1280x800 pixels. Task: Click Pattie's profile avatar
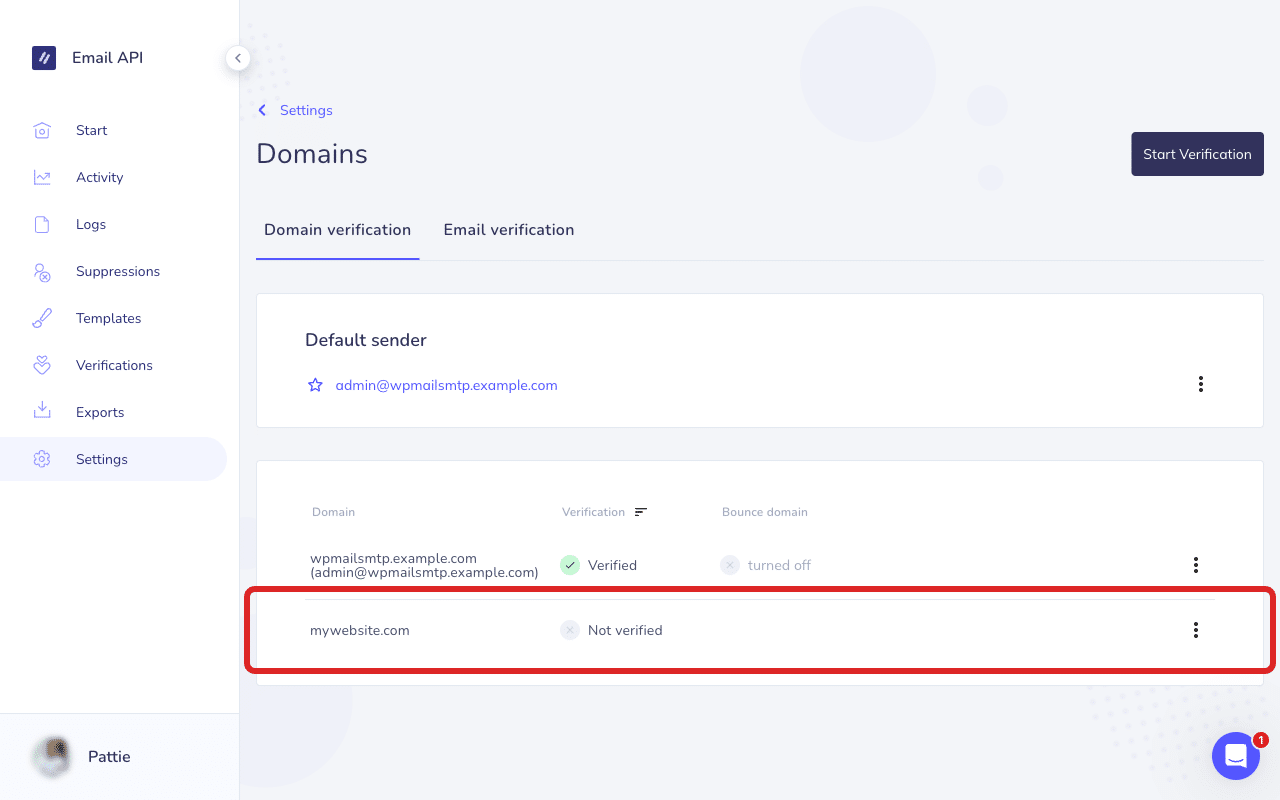51,757
